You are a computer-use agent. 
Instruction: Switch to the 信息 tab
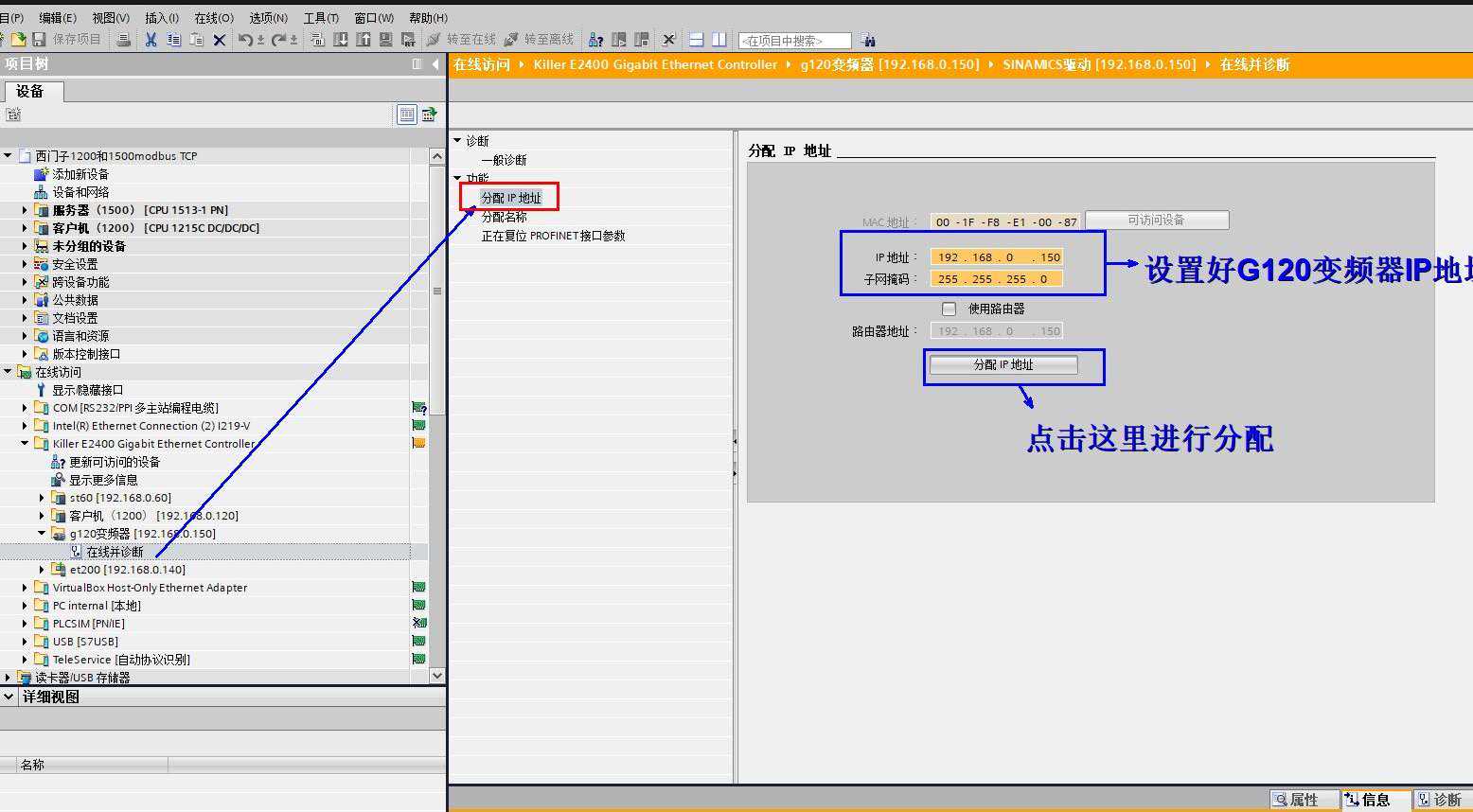(1375, 800)
